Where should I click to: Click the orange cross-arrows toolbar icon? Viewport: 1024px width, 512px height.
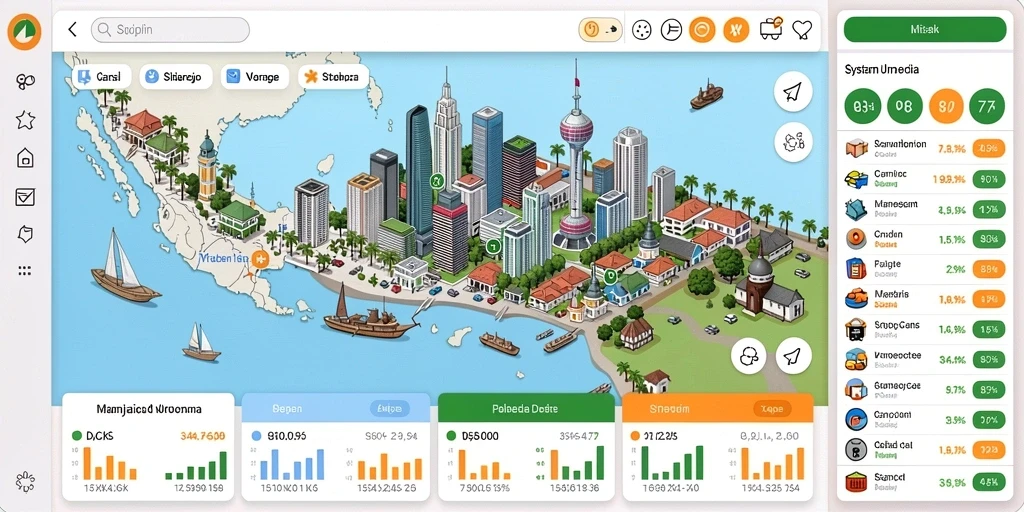coord(736,30)
